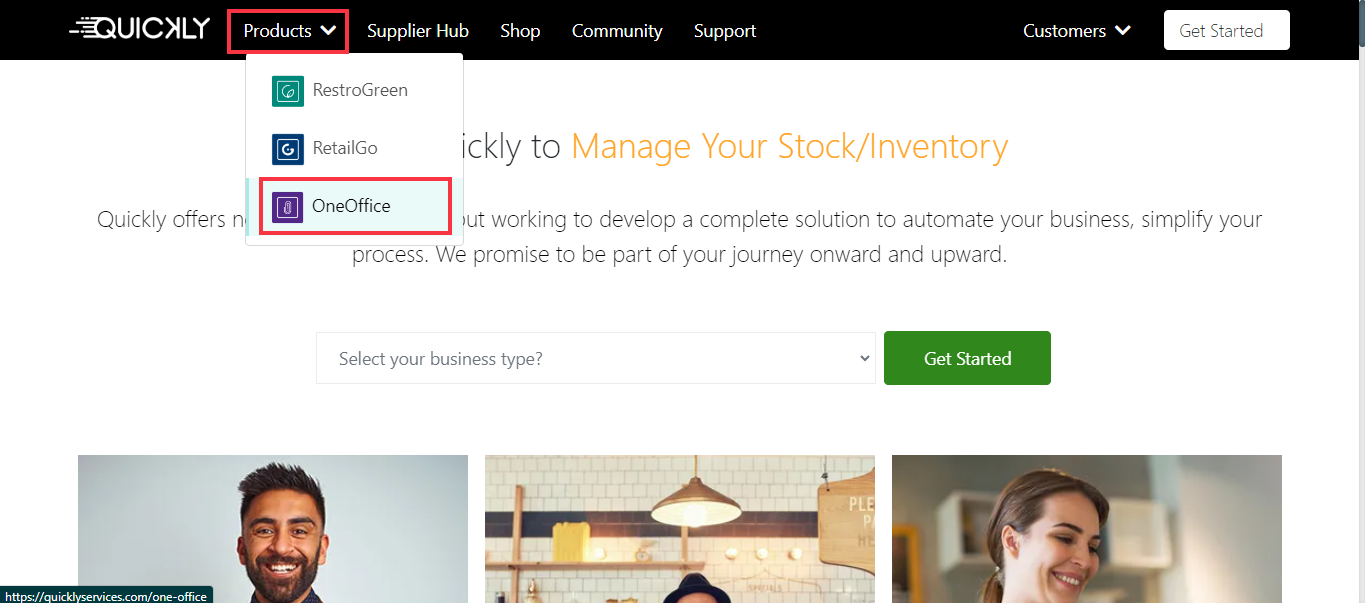This screenshot has height=603, width=1365.
Task: Open the business type dropdown
Action: (x=596, y=358)
